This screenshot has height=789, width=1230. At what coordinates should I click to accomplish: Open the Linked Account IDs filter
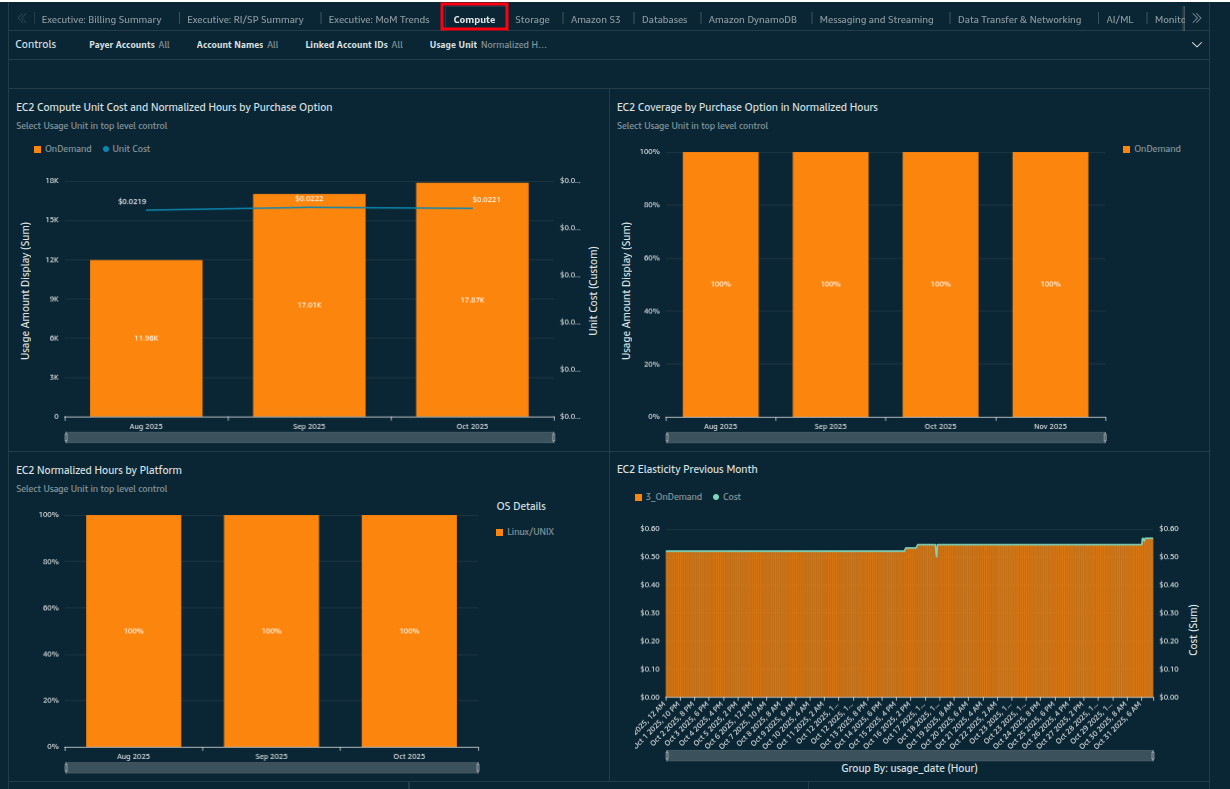[353, 45]
